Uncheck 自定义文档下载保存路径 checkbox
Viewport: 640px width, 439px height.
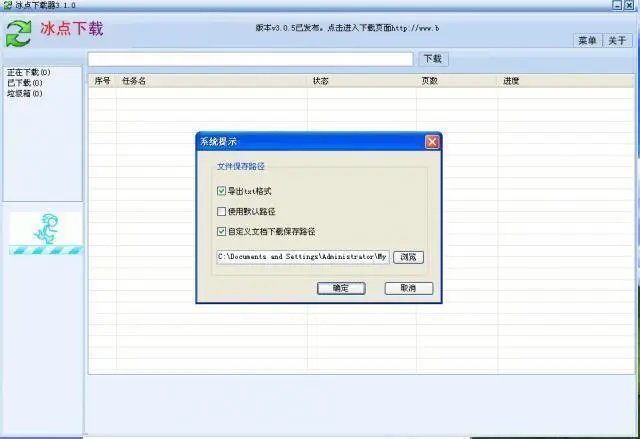pyautogui.click(x=221, y=231)
